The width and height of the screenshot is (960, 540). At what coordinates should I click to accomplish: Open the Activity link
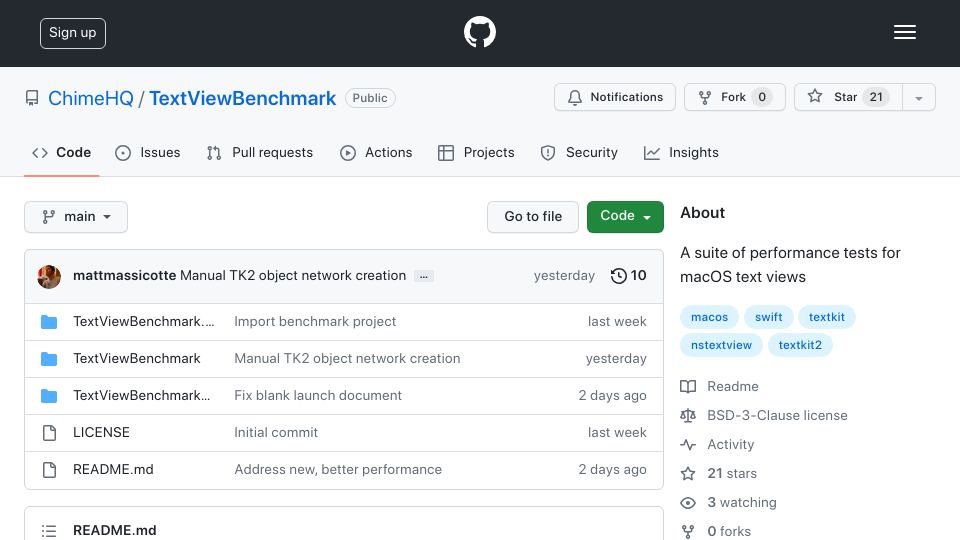coord(730,444)
